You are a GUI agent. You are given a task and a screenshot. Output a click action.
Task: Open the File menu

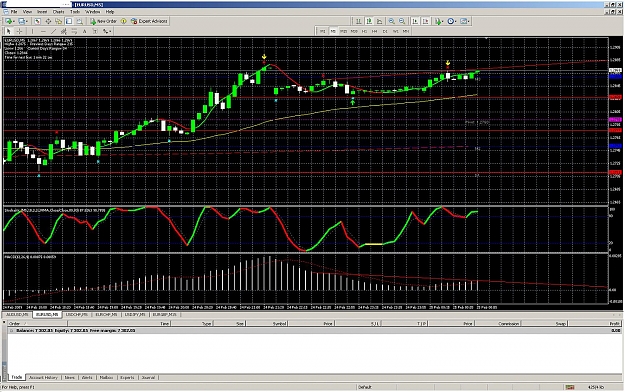coord(14,12)
